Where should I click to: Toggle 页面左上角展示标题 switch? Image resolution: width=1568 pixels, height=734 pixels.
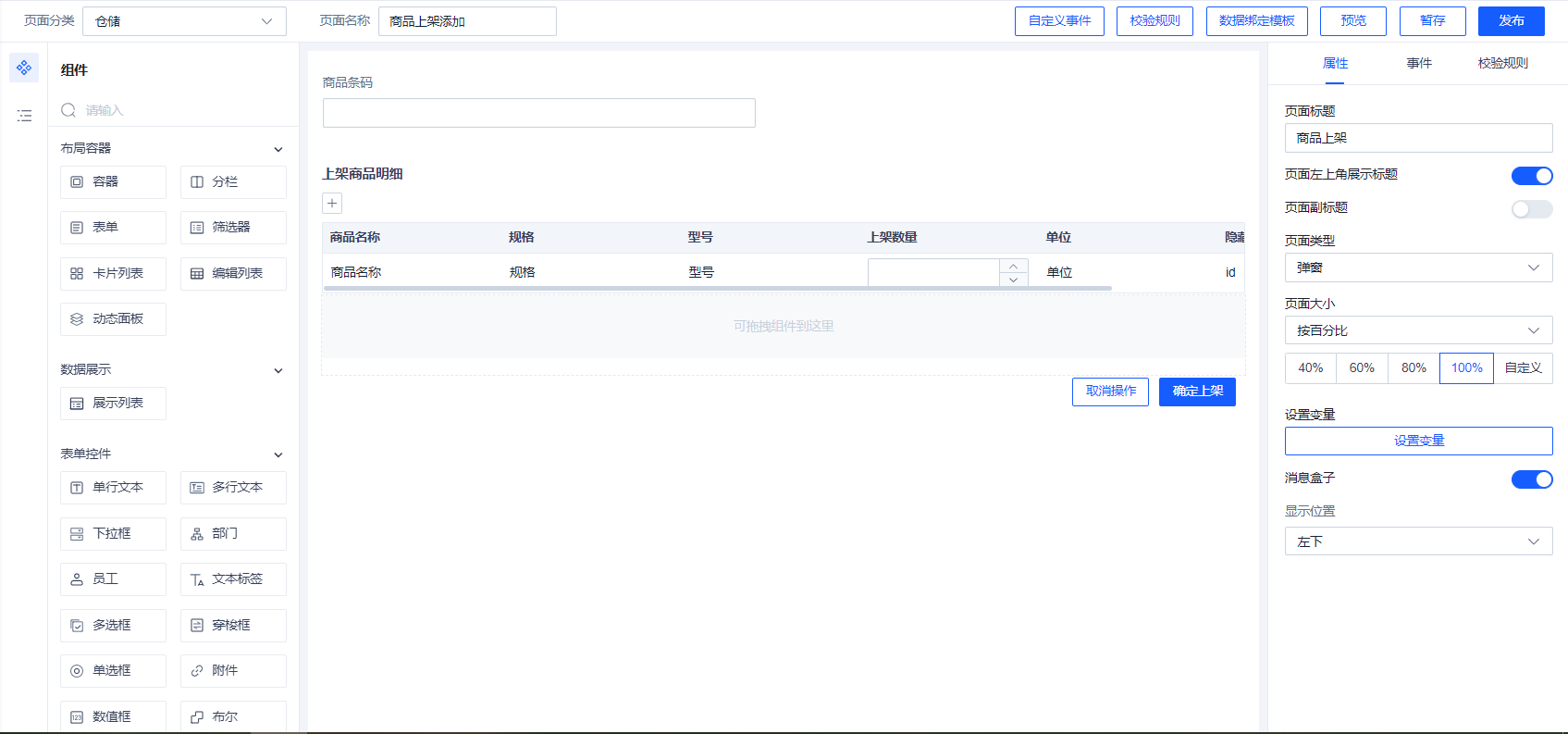click(x=1532, y=176)
